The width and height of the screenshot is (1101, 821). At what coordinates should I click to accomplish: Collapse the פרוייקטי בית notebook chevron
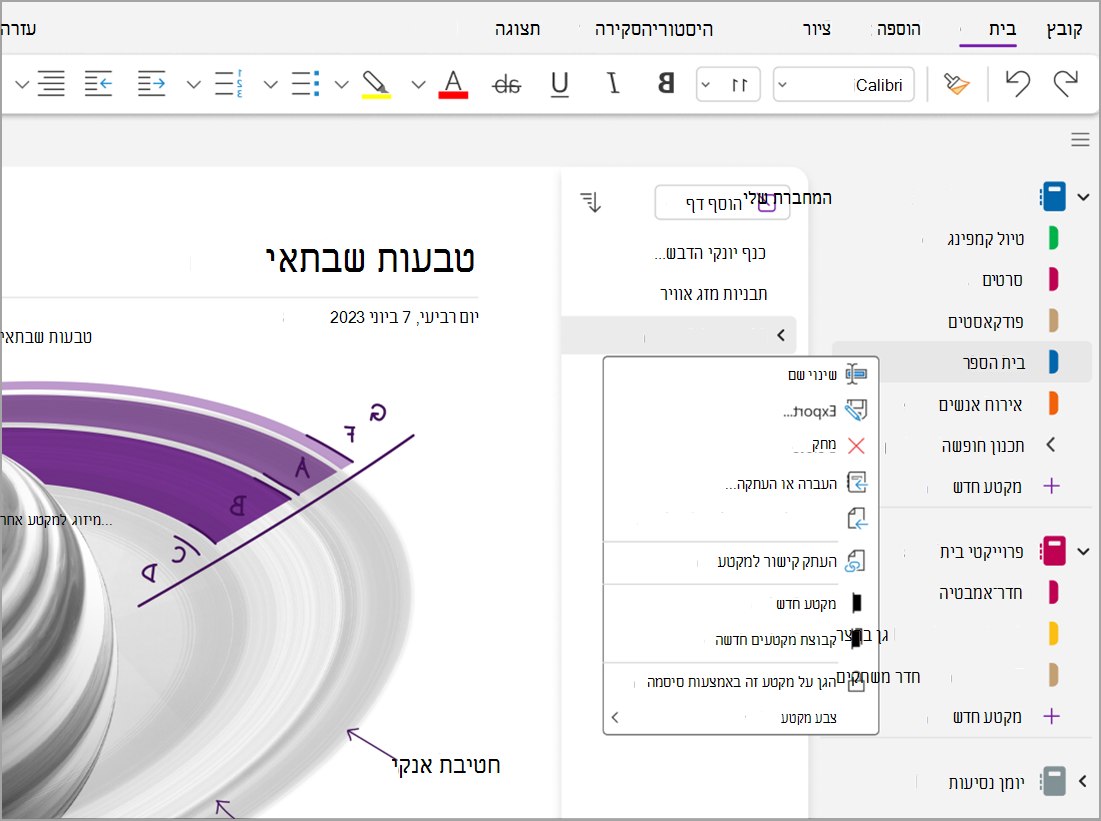(1083, 551)
